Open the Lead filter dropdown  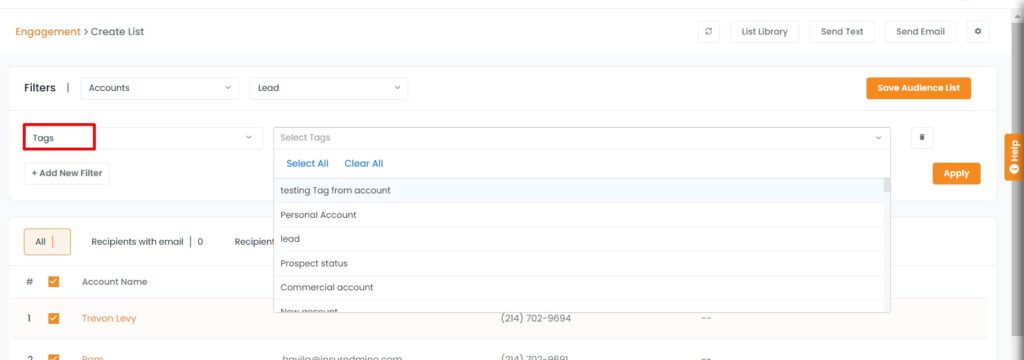click(328, 88)
